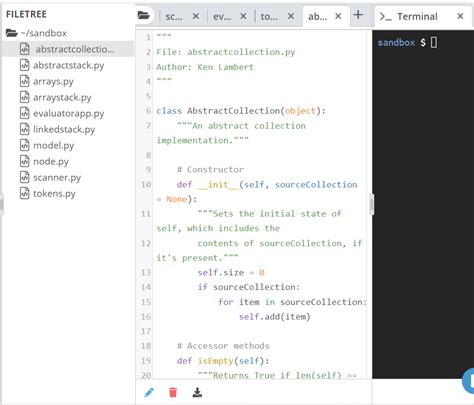Image resolution: width=474 pixels, height=405 pixels.
Task: Add a new tab with plus icon
Action: coord(358,15)
